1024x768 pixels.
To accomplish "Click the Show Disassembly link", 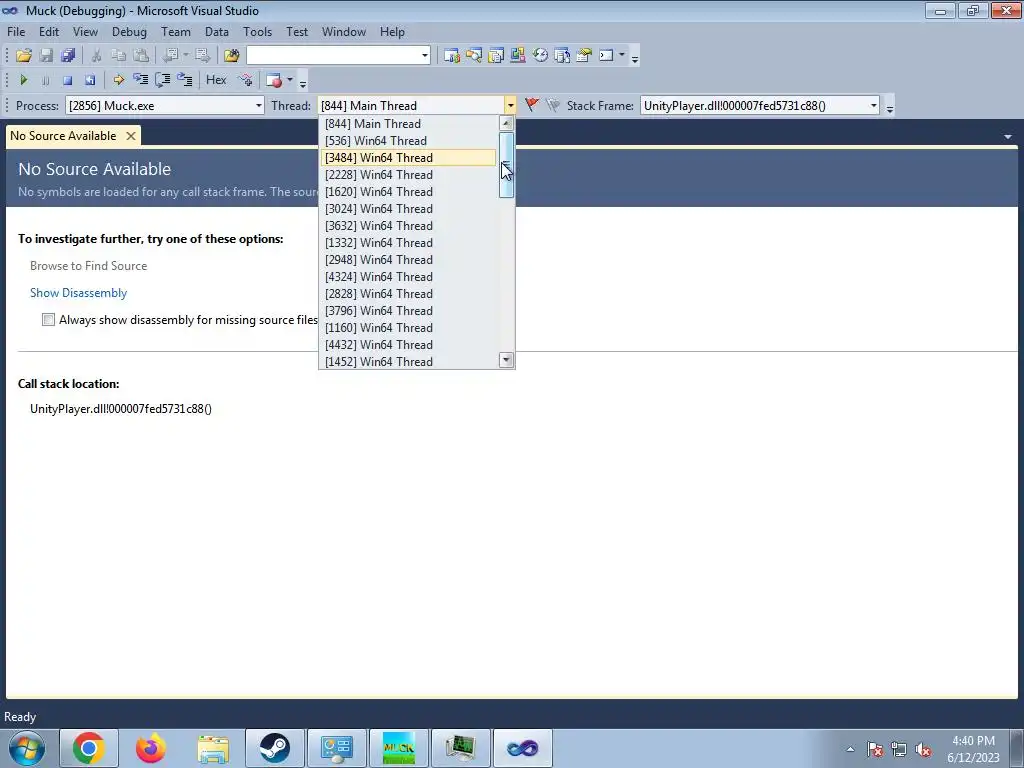I will pyautogui.click(x=78, y=293).
